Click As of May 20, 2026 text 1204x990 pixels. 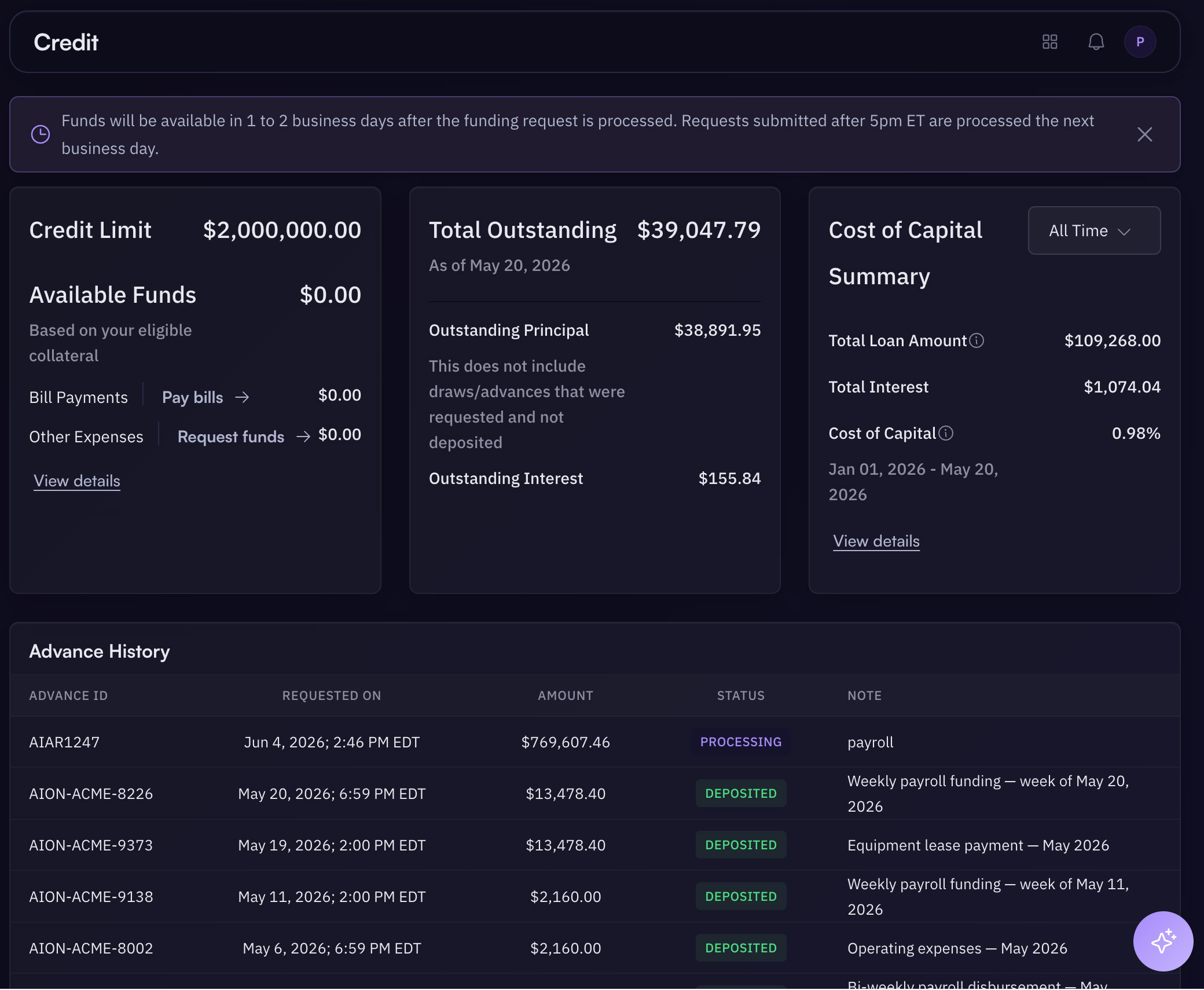(499, 265)
